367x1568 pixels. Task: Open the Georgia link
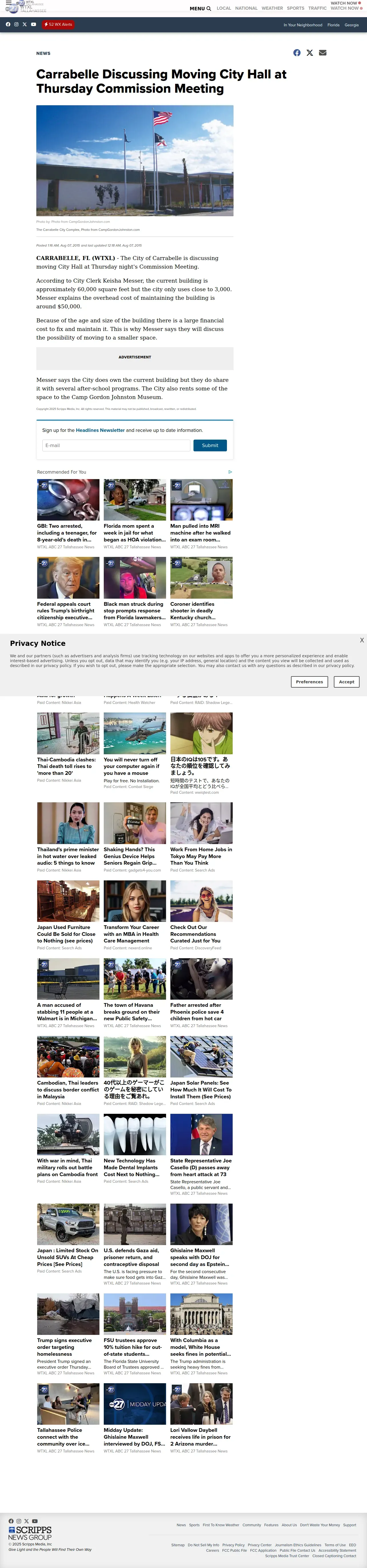tap(351, 25)
